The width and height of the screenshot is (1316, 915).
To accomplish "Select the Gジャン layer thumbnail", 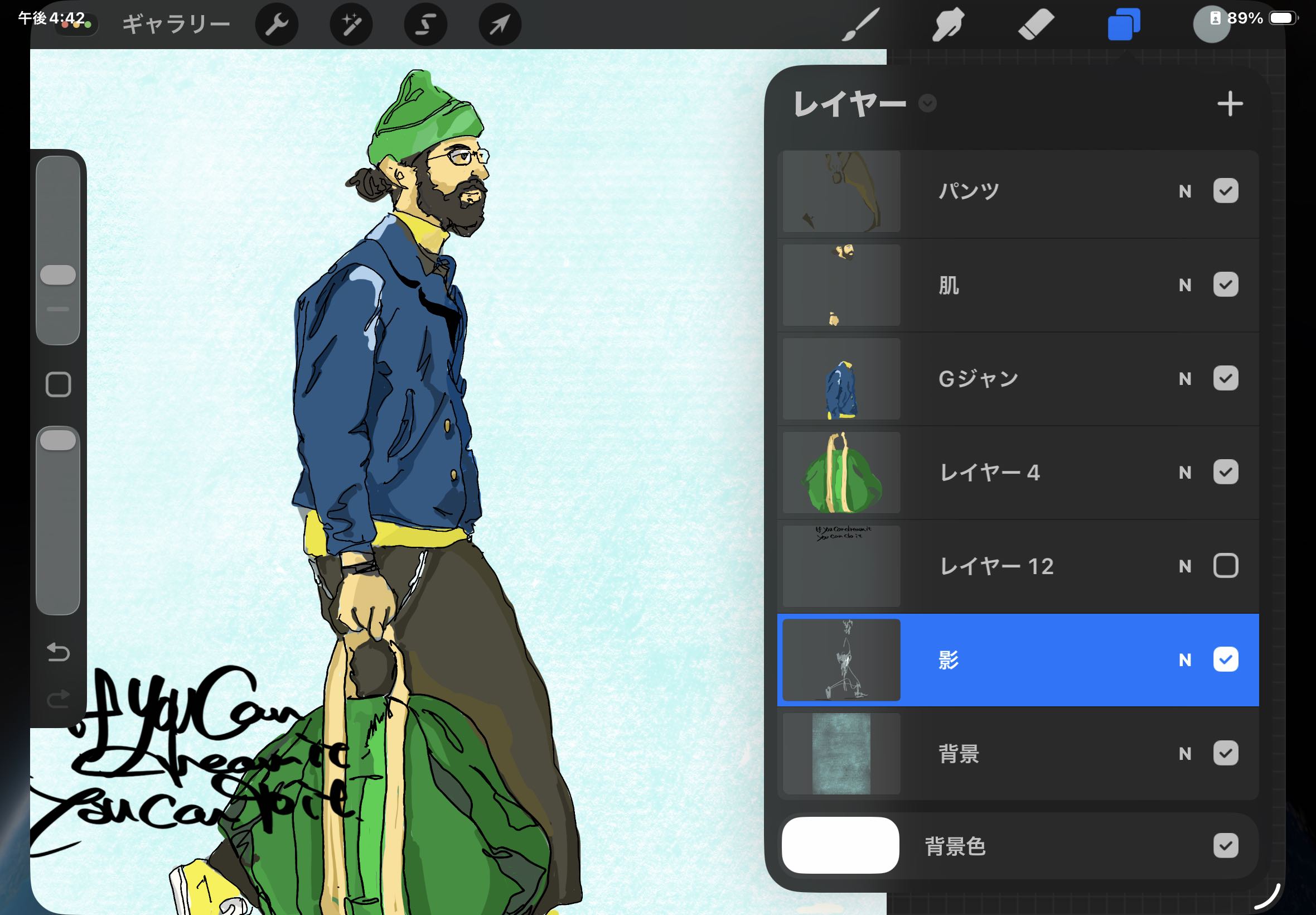I will point(841,379).
